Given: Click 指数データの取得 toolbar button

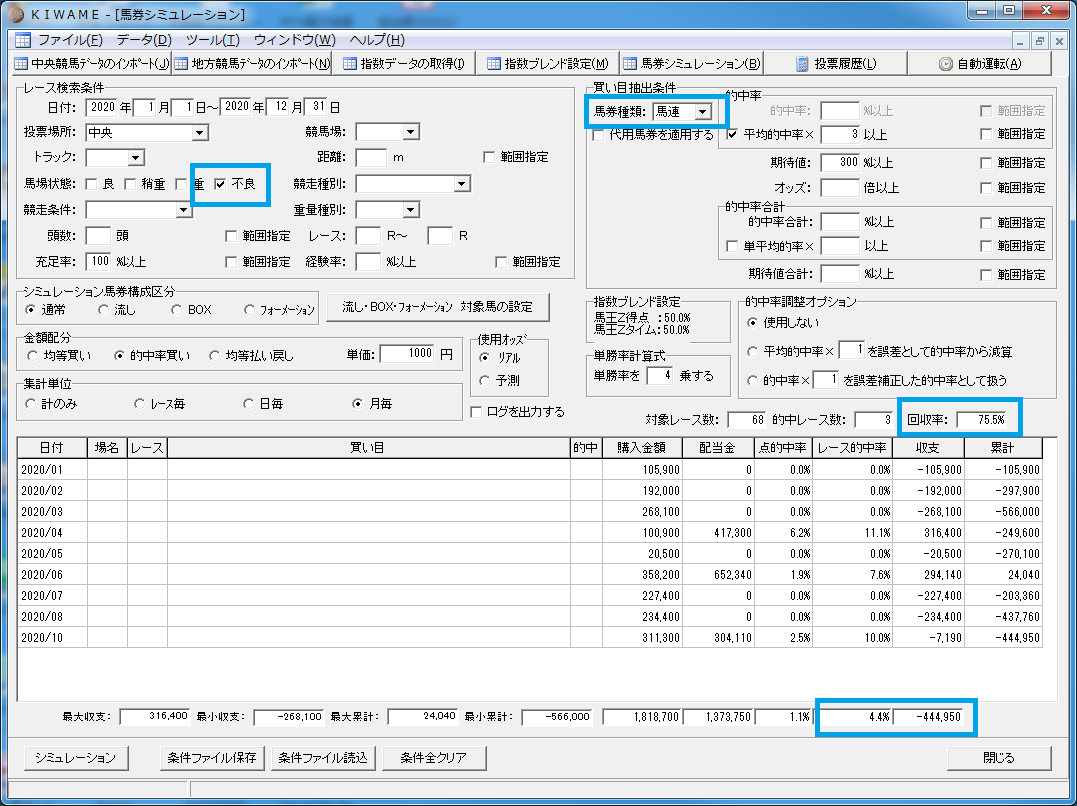Looking at the screenshot, I should coord(403,64).
